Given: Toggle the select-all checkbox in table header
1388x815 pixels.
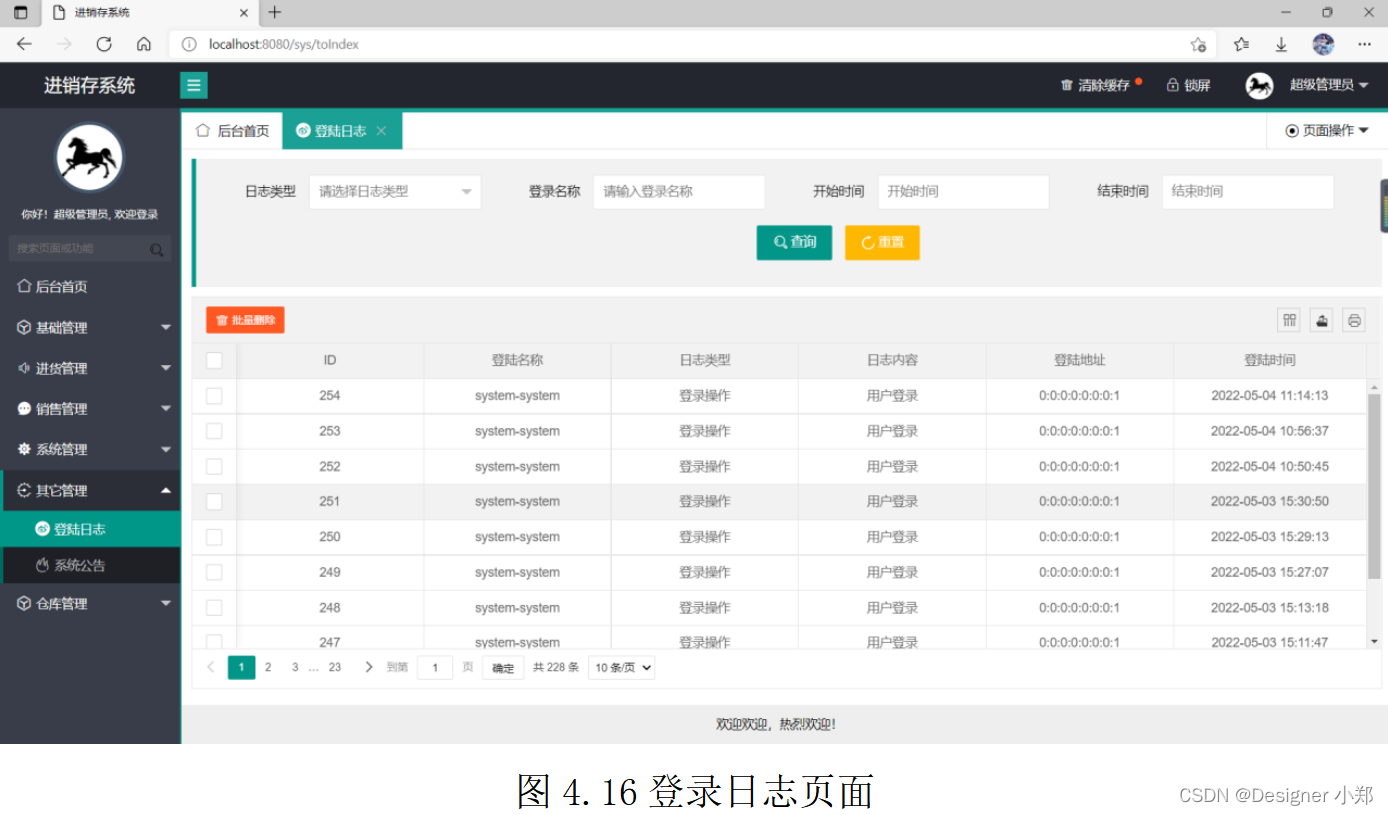Looking at the screenshot, I should click(214, 361).
